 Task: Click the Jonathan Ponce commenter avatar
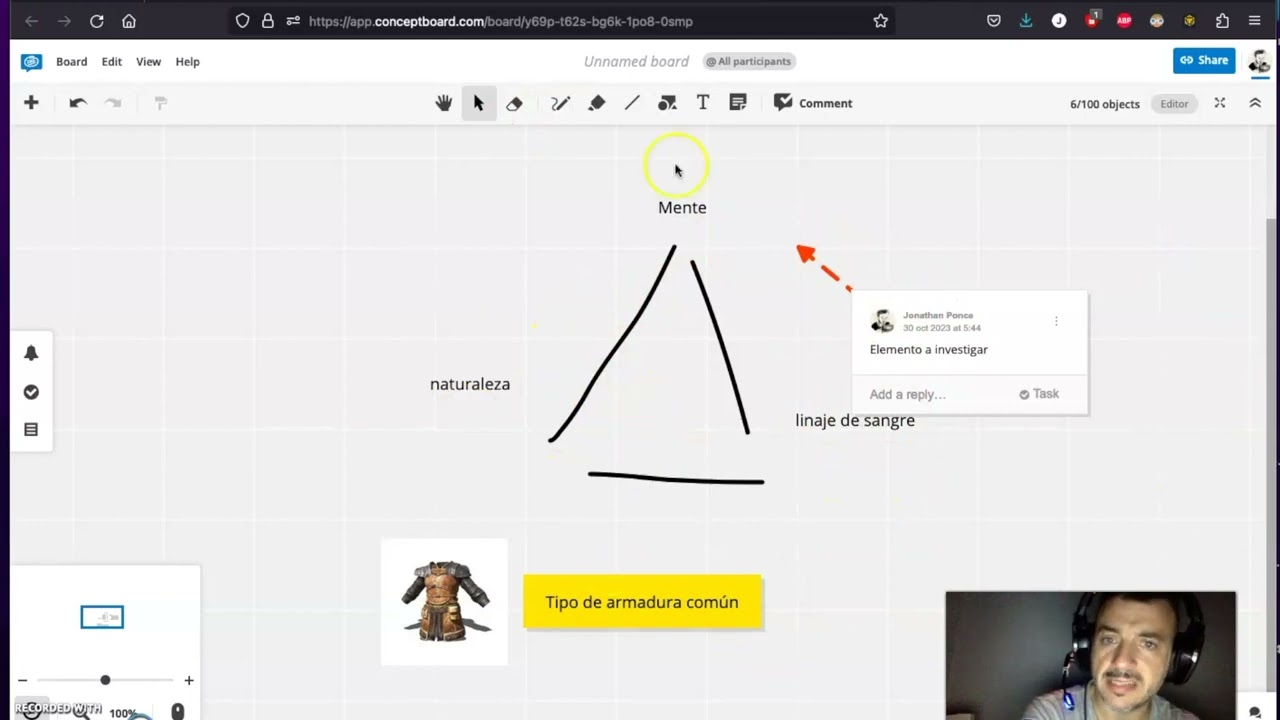pyautogui.click(x=882, y=321)
